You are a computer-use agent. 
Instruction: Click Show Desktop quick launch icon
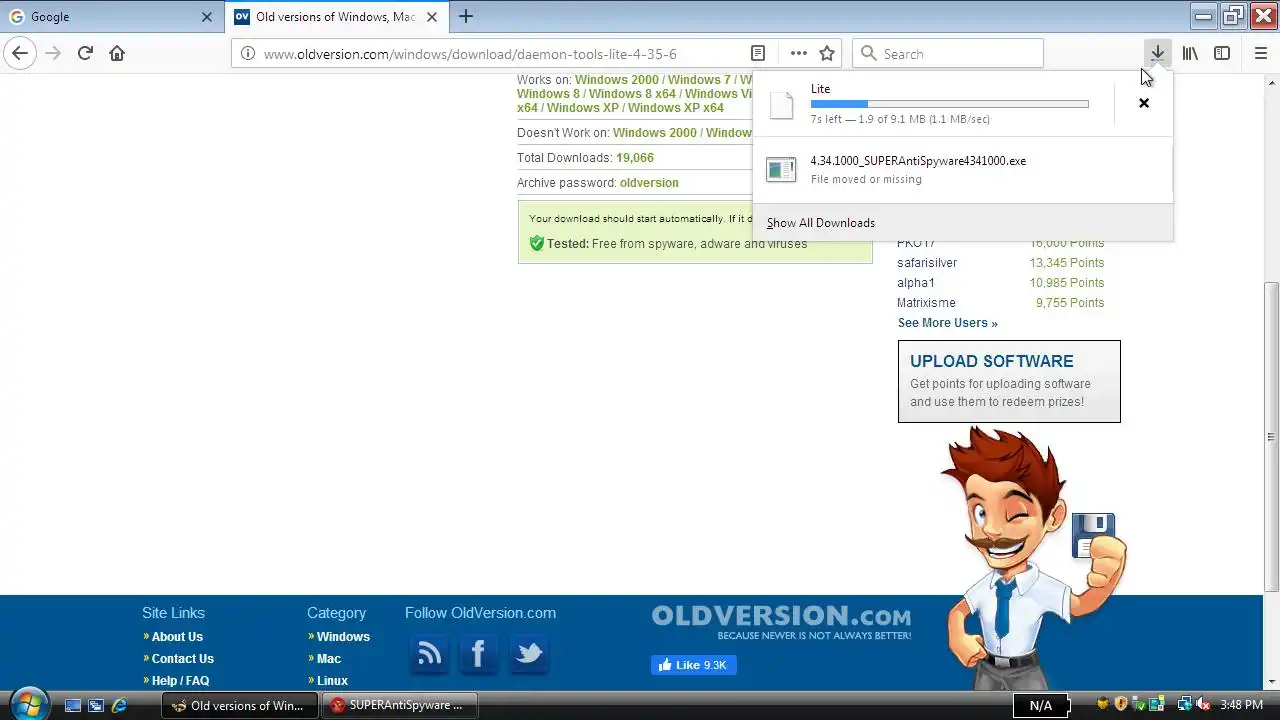point(72,705)
